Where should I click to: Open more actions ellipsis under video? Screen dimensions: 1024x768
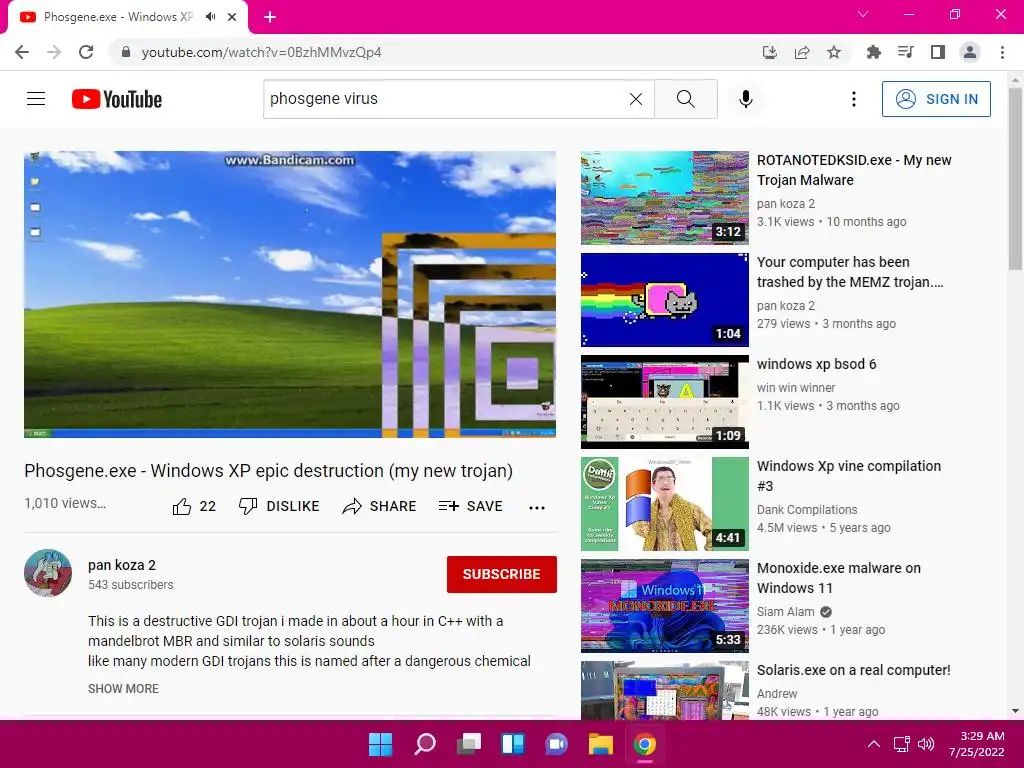click(x=537, y=507)
